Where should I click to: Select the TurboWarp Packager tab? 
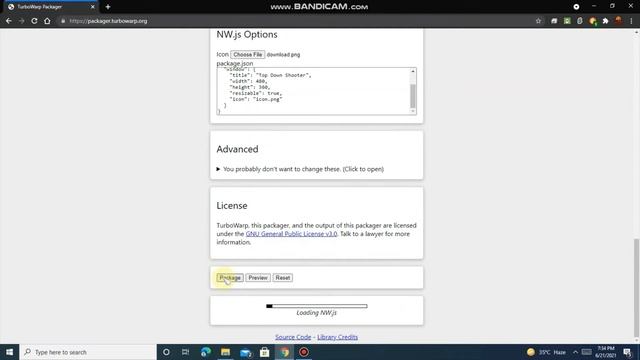pyautogui.click(x=51, y=7)
